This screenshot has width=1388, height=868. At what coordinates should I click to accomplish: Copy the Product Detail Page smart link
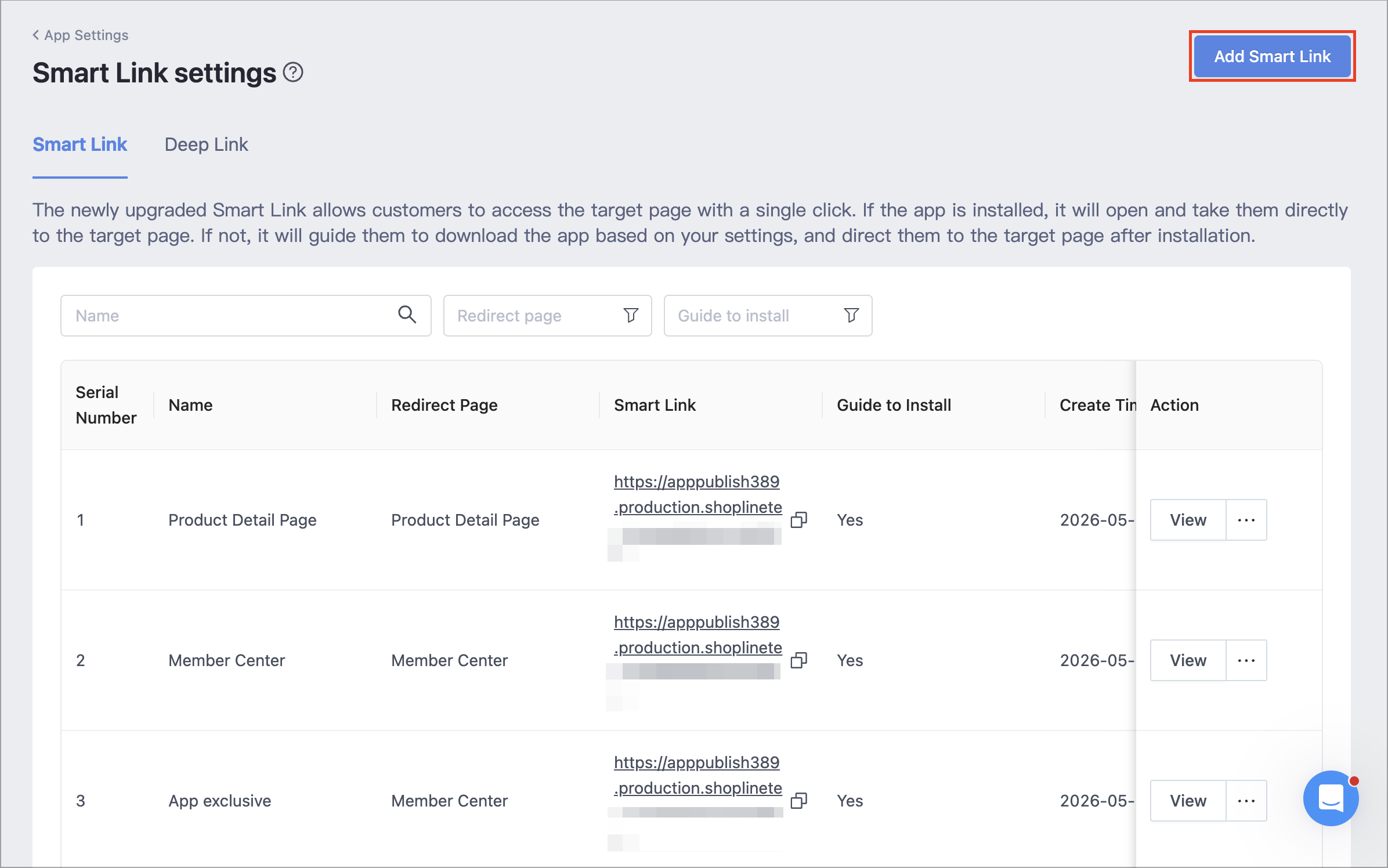coord(799,520)
